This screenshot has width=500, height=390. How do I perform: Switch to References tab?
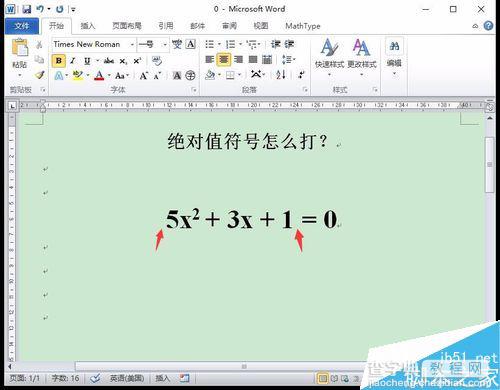pyautogui.click(x=166, y=26)
